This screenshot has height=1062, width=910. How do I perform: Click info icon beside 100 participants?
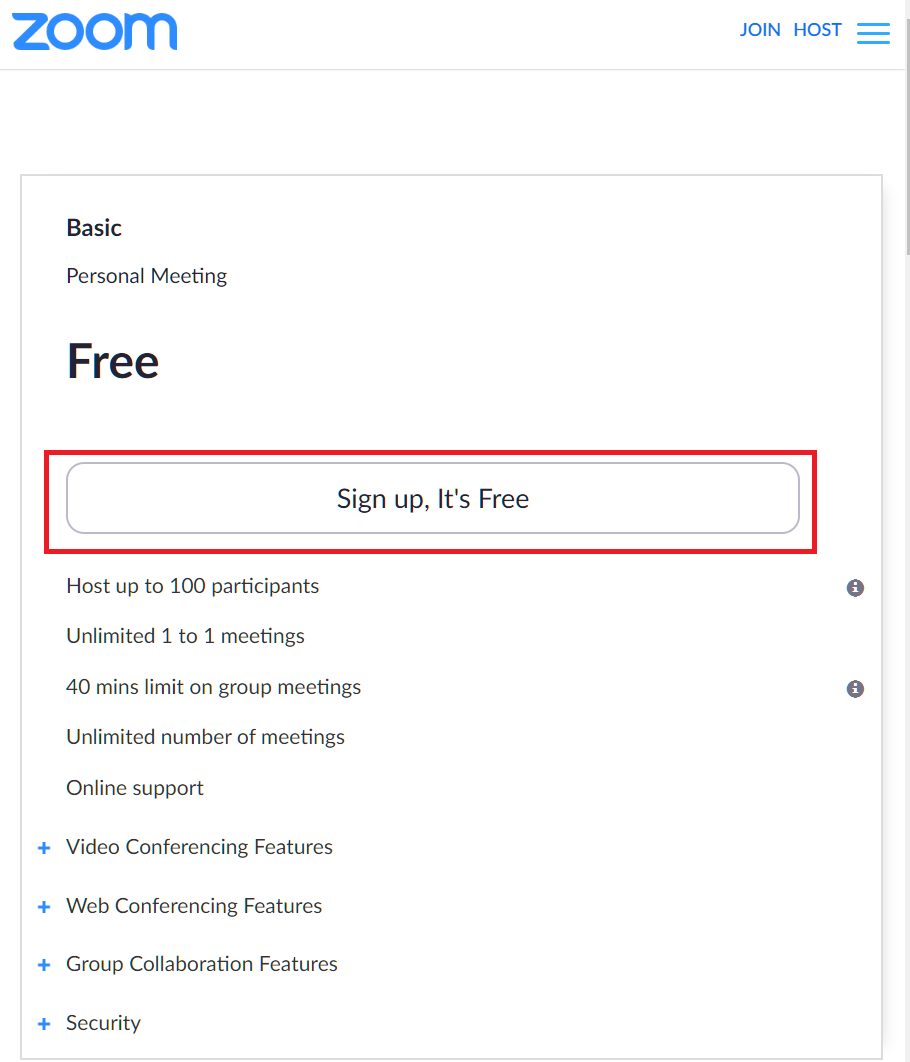click(x=855, y=588)
